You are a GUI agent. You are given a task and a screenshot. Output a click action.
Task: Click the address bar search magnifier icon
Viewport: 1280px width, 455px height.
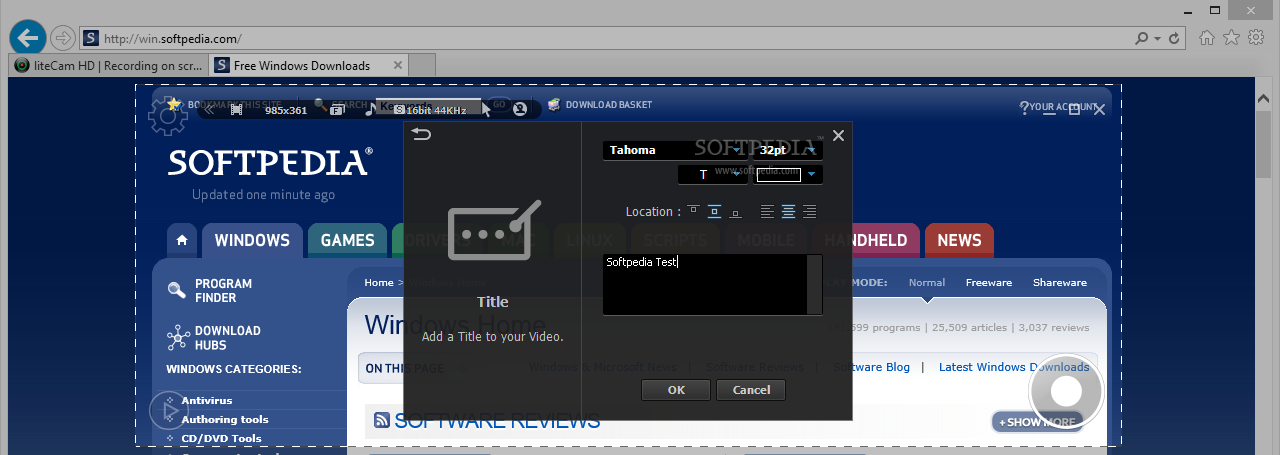tap(1142, 38)
